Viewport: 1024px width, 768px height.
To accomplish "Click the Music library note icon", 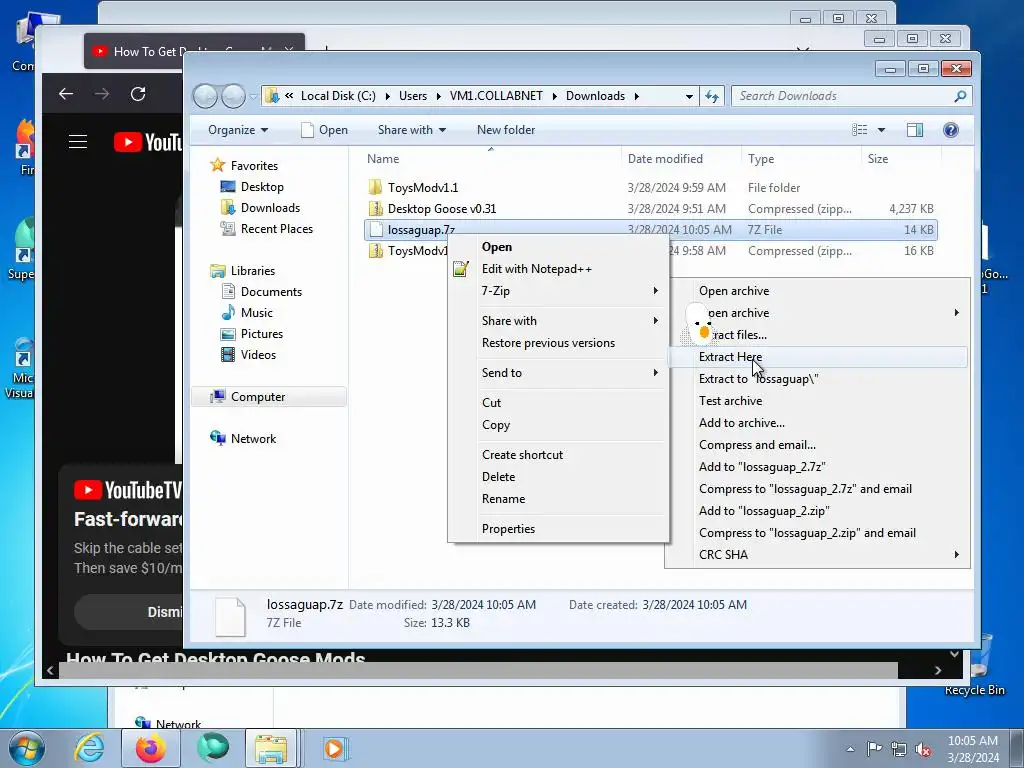I will pyautogui.click(x=228, y=312).
